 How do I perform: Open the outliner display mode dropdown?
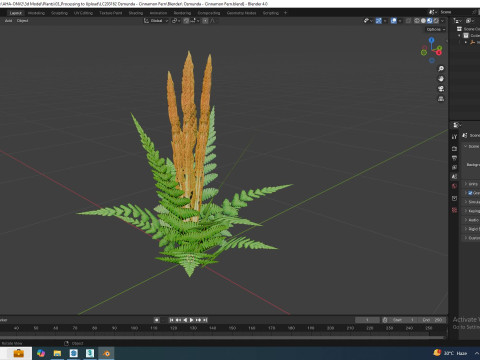point(458,21)
